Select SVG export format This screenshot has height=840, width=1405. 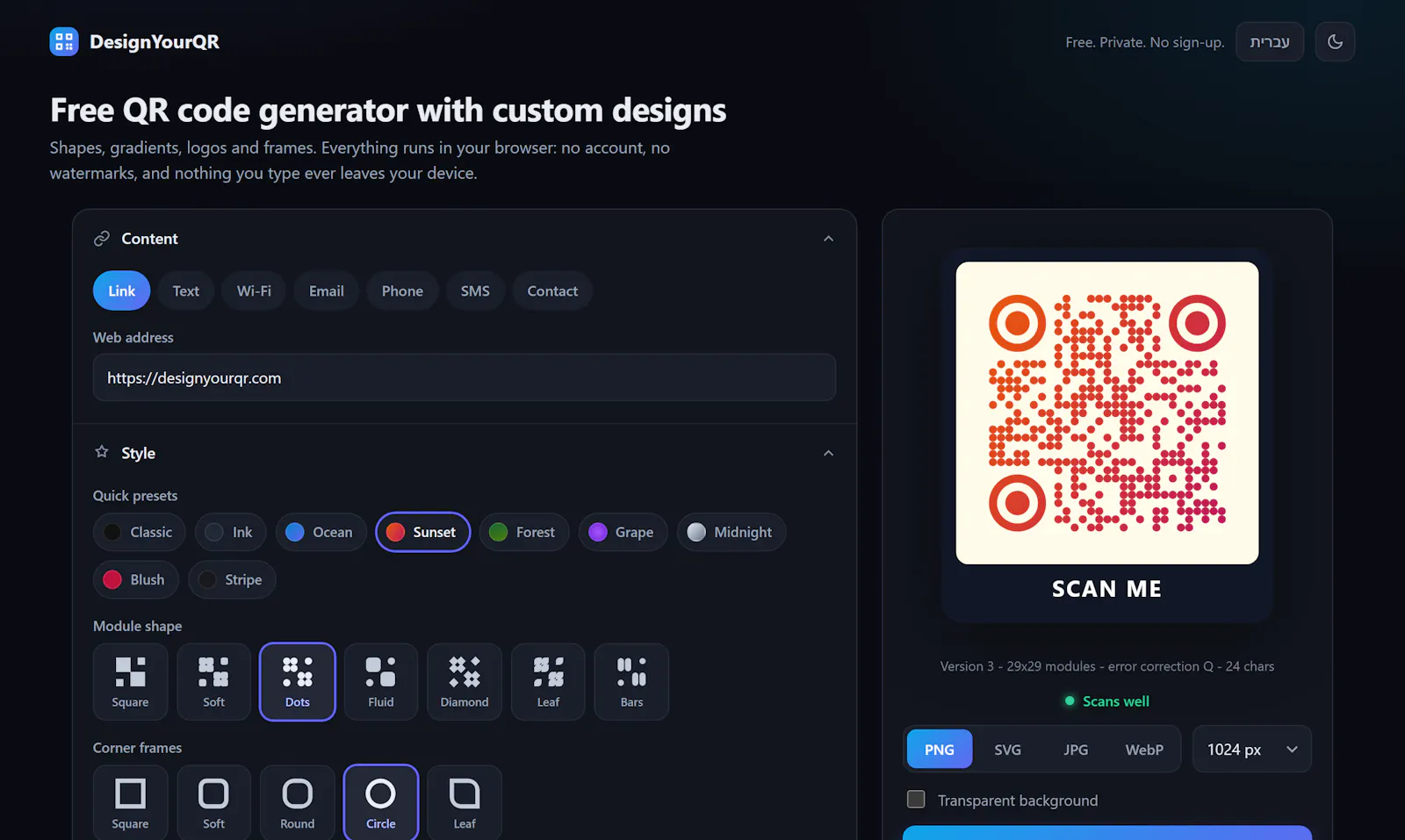tap(1007, 750)
